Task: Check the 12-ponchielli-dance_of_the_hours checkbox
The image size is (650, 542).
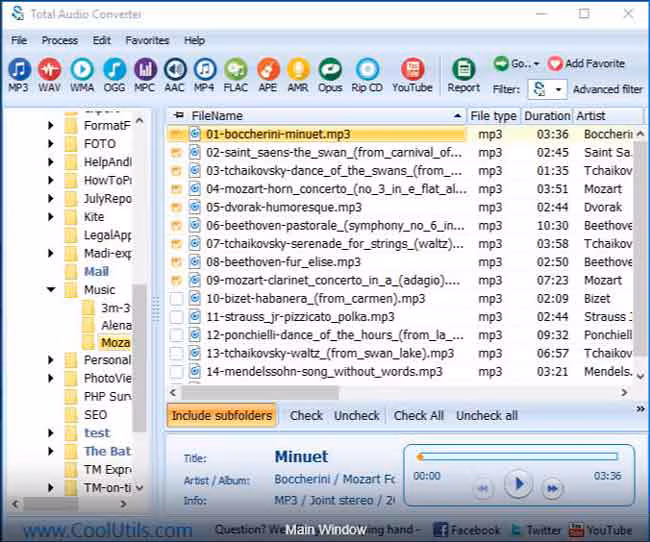Action: 177,335
